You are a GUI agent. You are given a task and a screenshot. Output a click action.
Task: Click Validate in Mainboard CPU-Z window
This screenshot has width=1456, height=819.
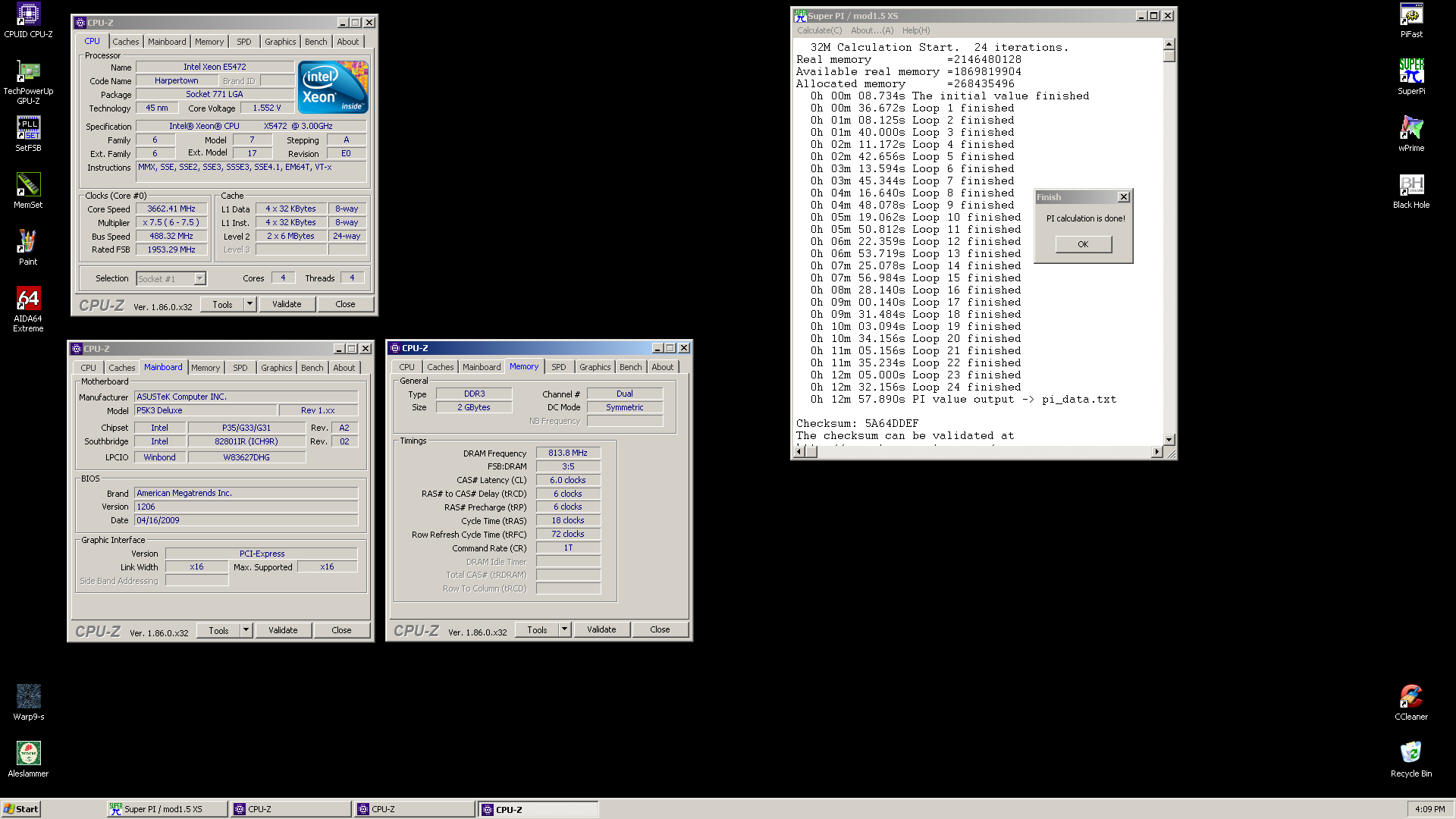click(x=283, y=630)
